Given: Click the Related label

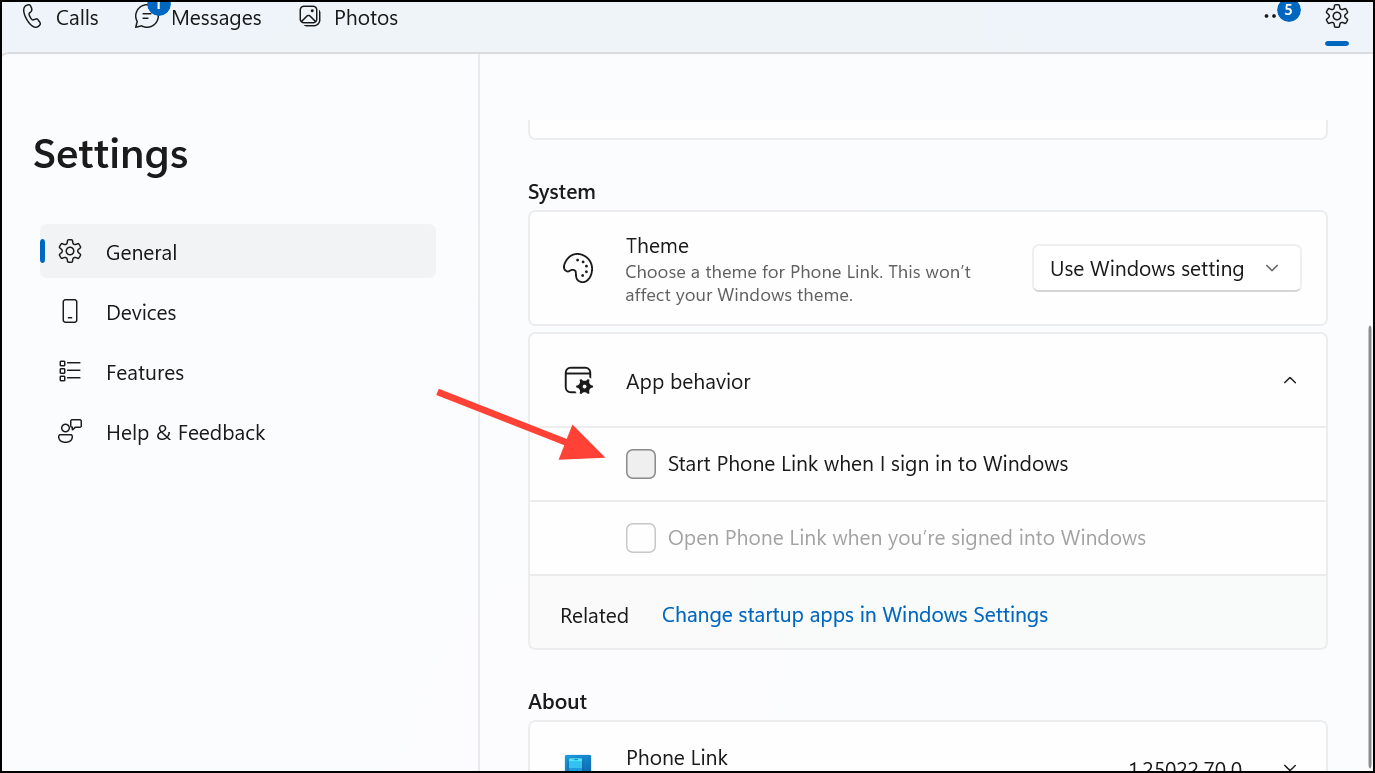Looking at the screenshot, I should tap(594, 616).
